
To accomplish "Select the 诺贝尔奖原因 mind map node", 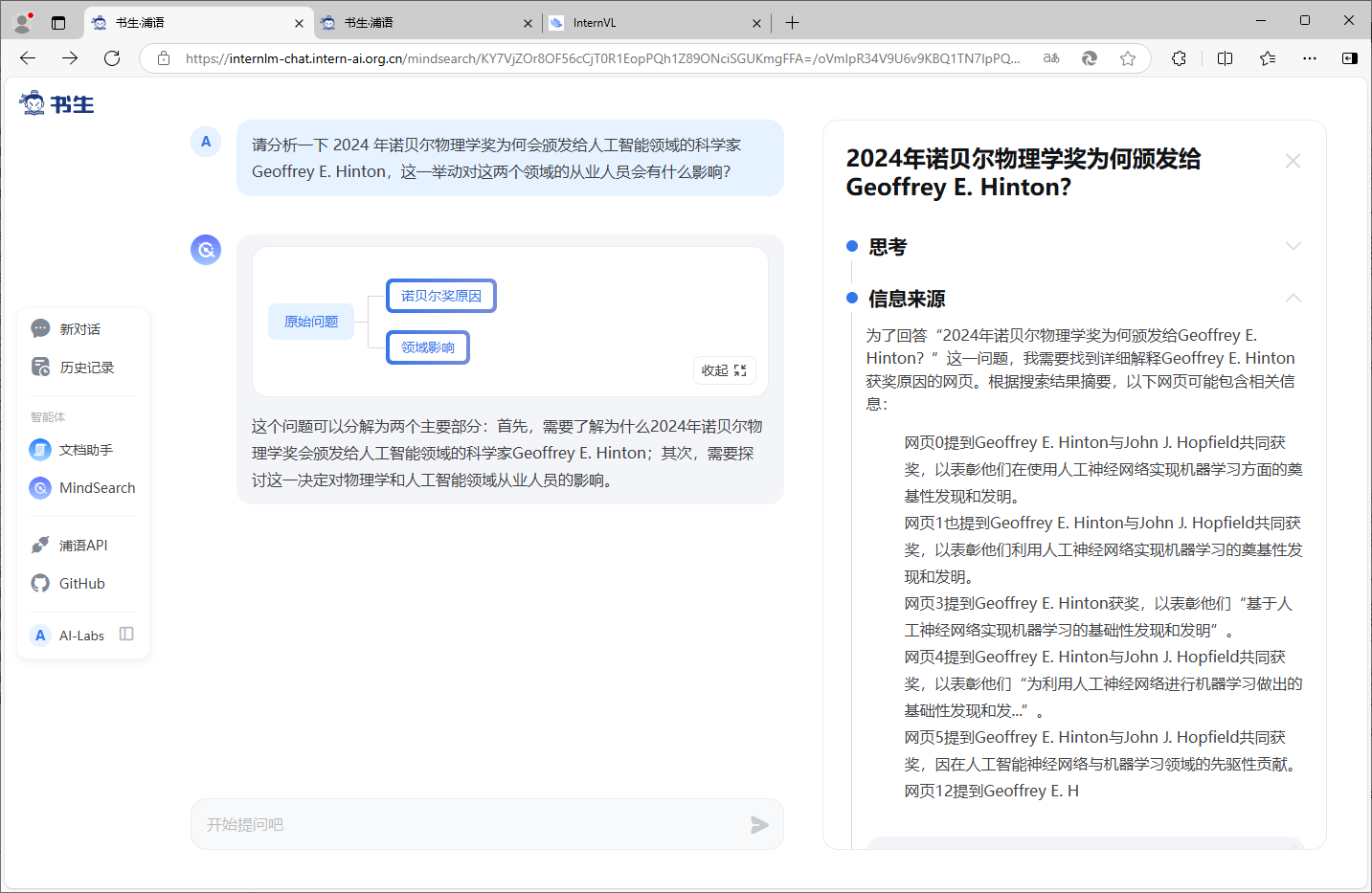I will point(441,296).
